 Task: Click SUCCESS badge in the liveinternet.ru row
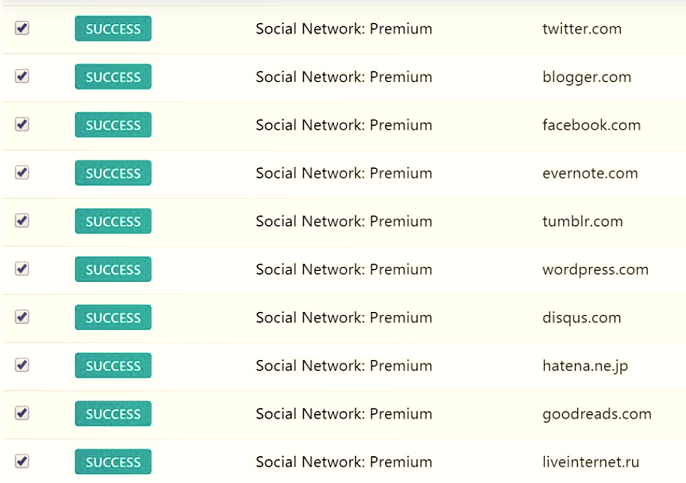point(113,462)
